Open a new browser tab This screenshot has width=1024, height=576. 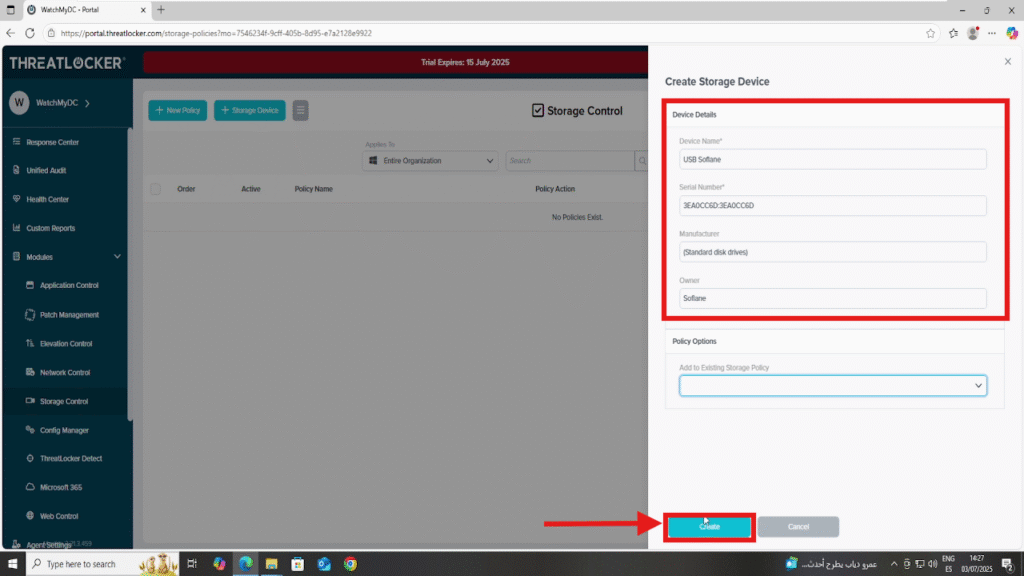point(161,10)
